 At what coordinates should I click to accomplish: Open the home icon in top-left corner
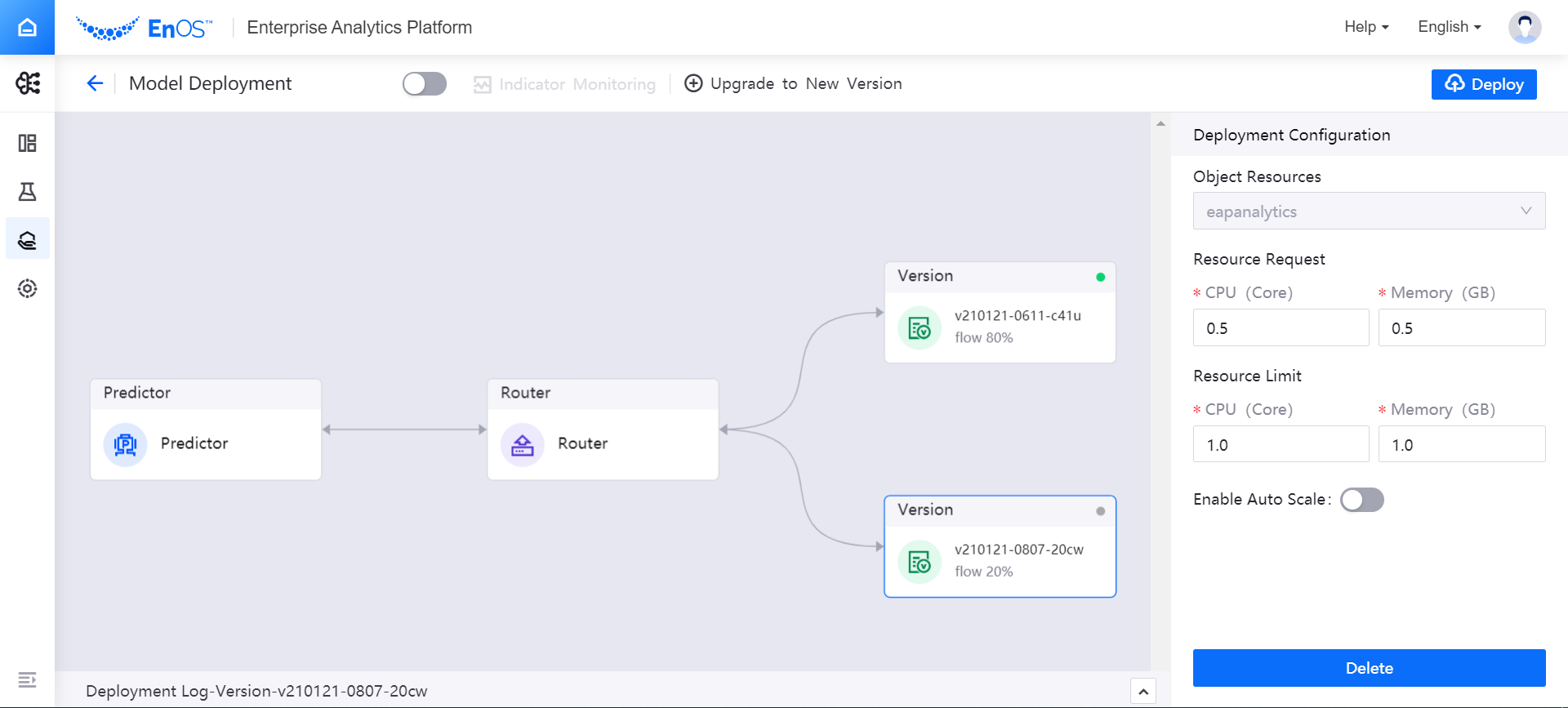(27, 27)
